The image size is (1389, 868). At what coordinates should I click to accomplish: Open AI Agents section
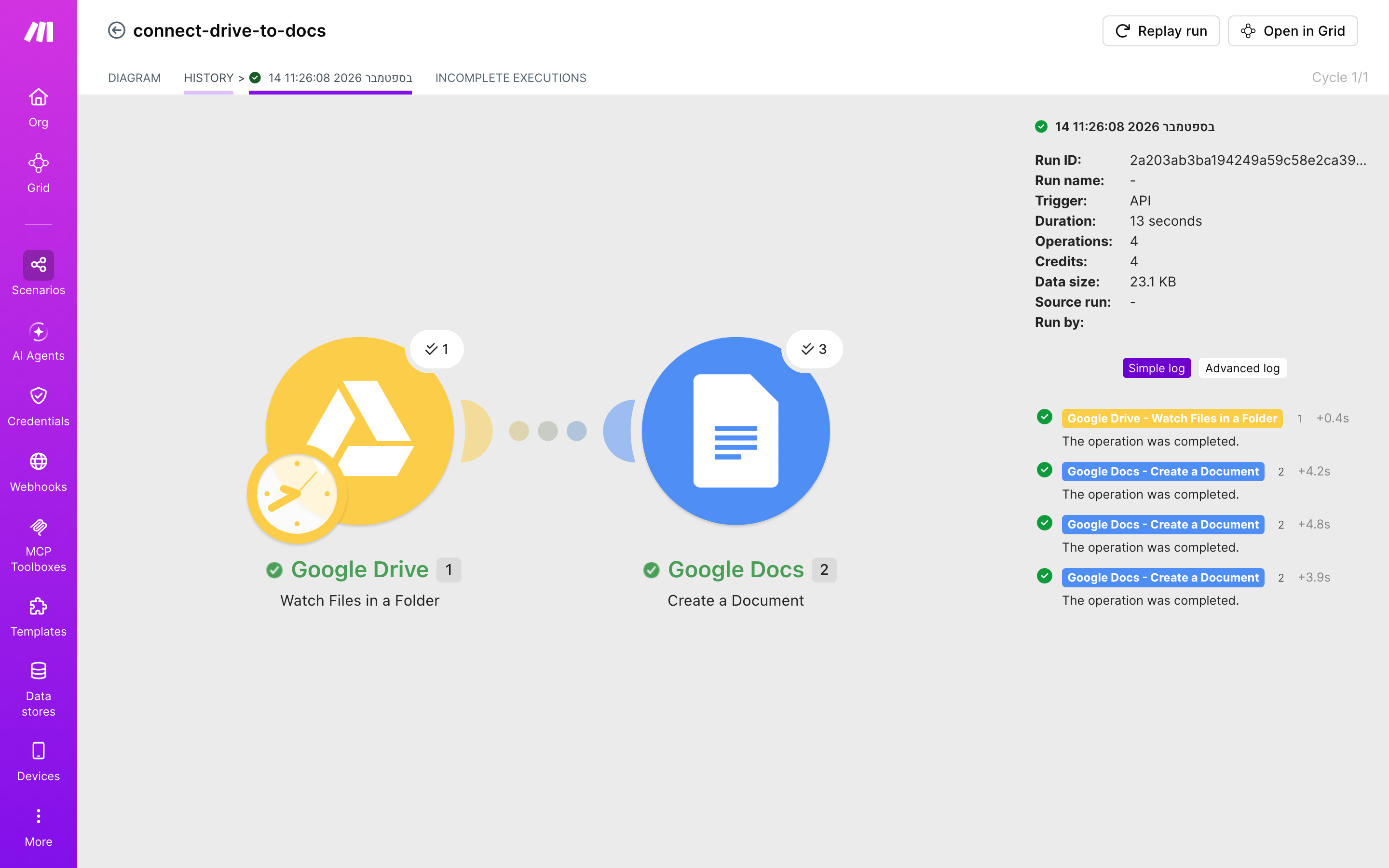click(39, 341)
